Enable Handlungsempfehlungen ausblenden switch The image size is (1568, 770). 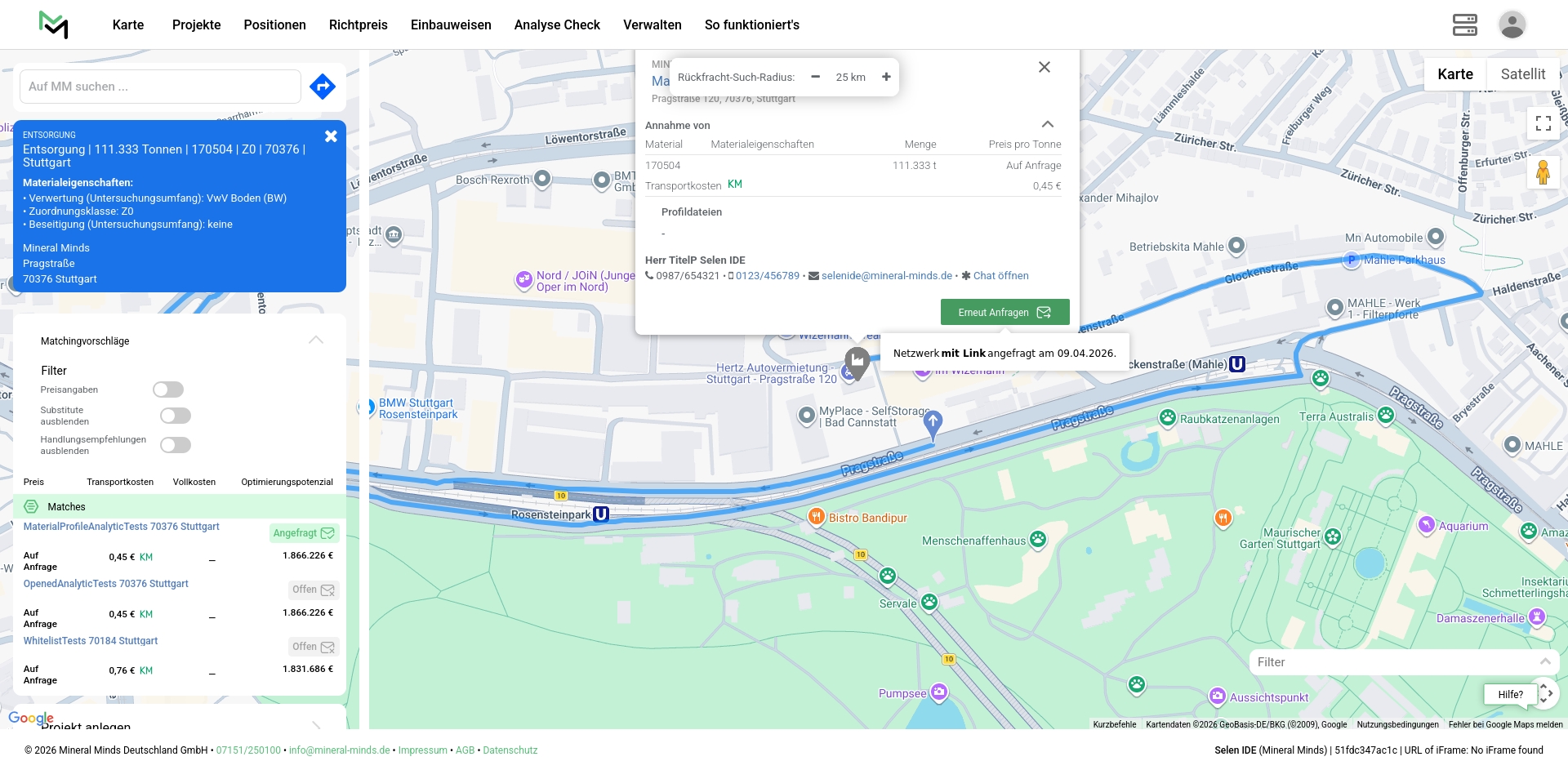click(176, 445)
